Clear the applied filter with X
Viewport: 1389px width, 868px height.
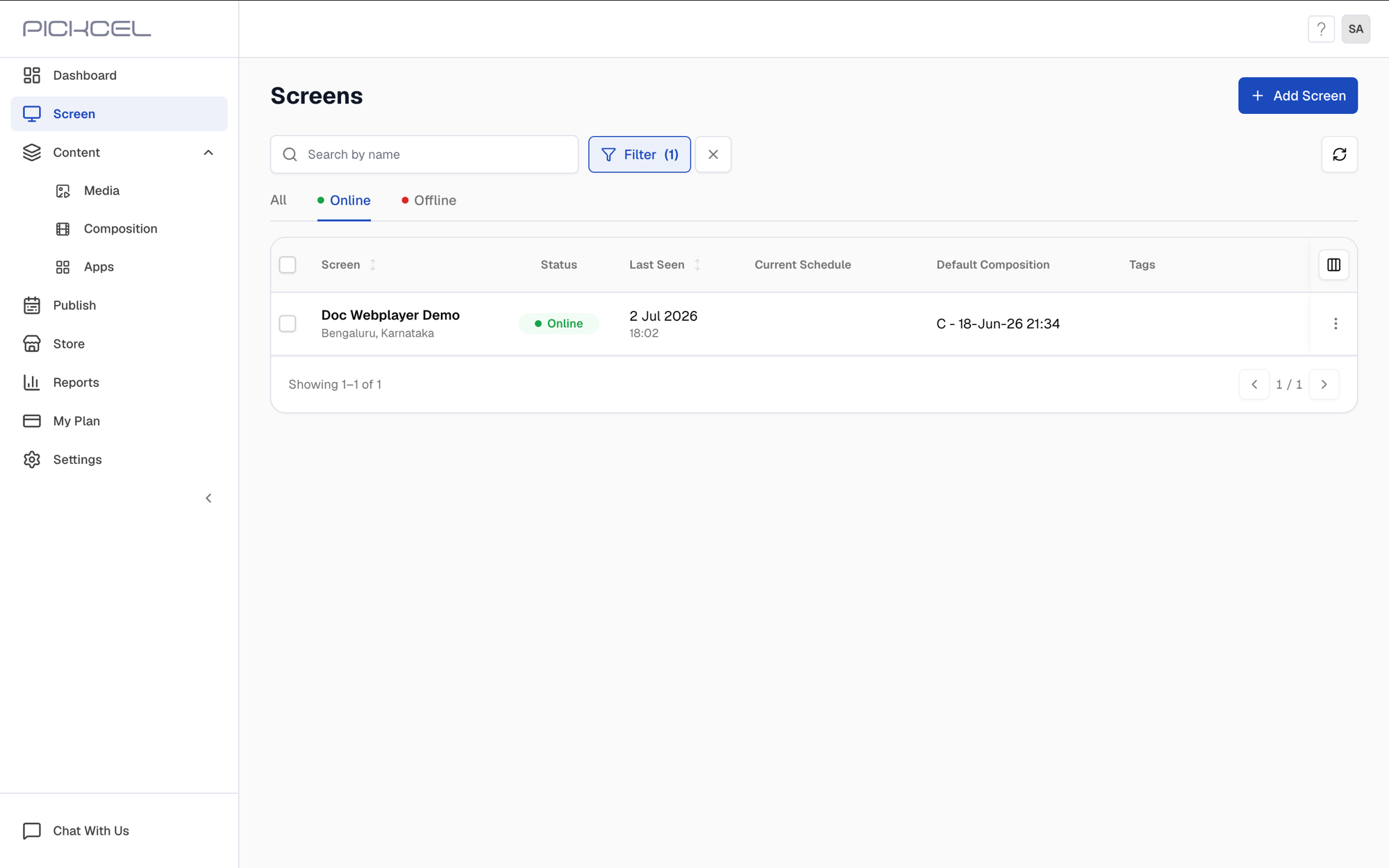713,154
